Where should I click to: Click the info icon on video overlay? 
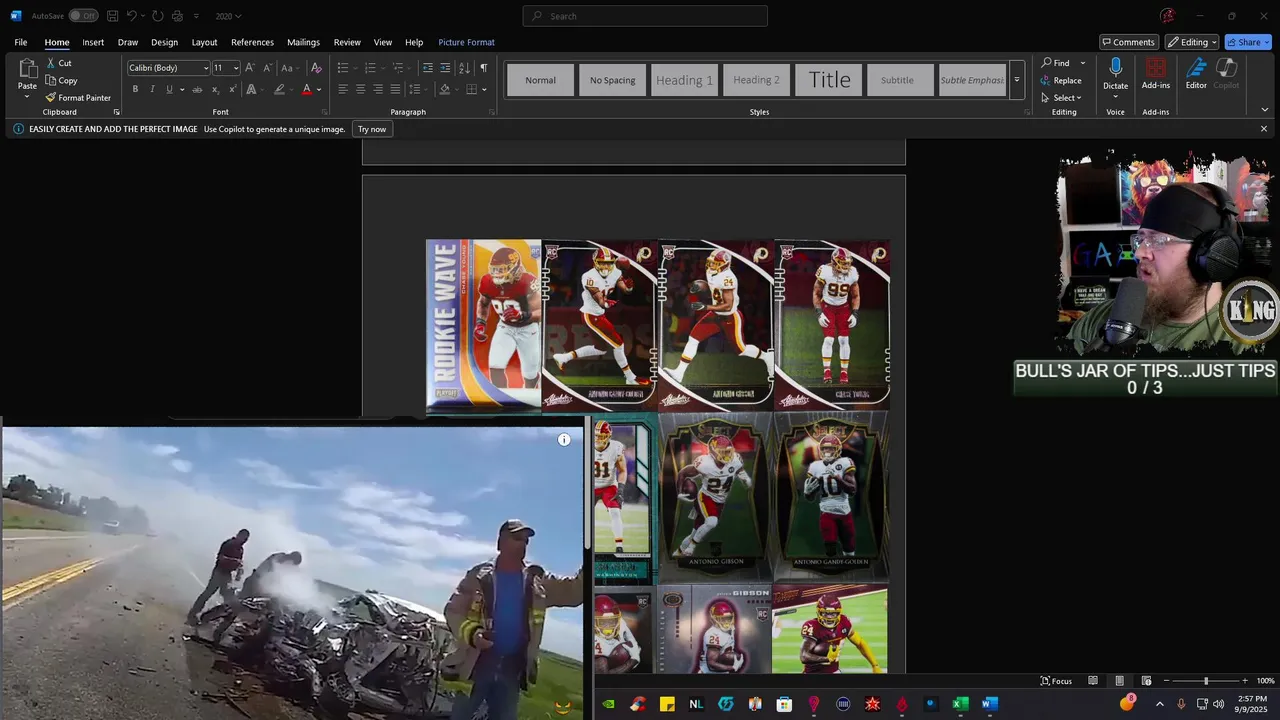[564, 440]
